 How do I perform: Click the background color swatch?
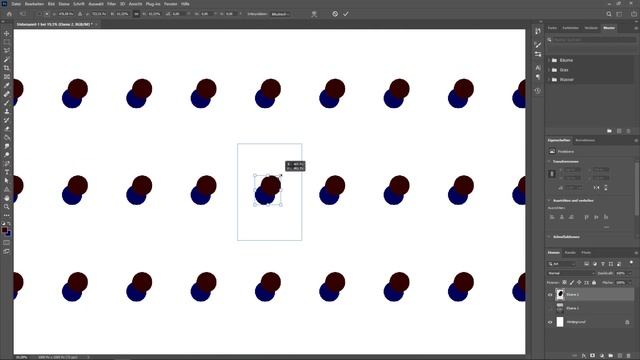coord(9,234)
